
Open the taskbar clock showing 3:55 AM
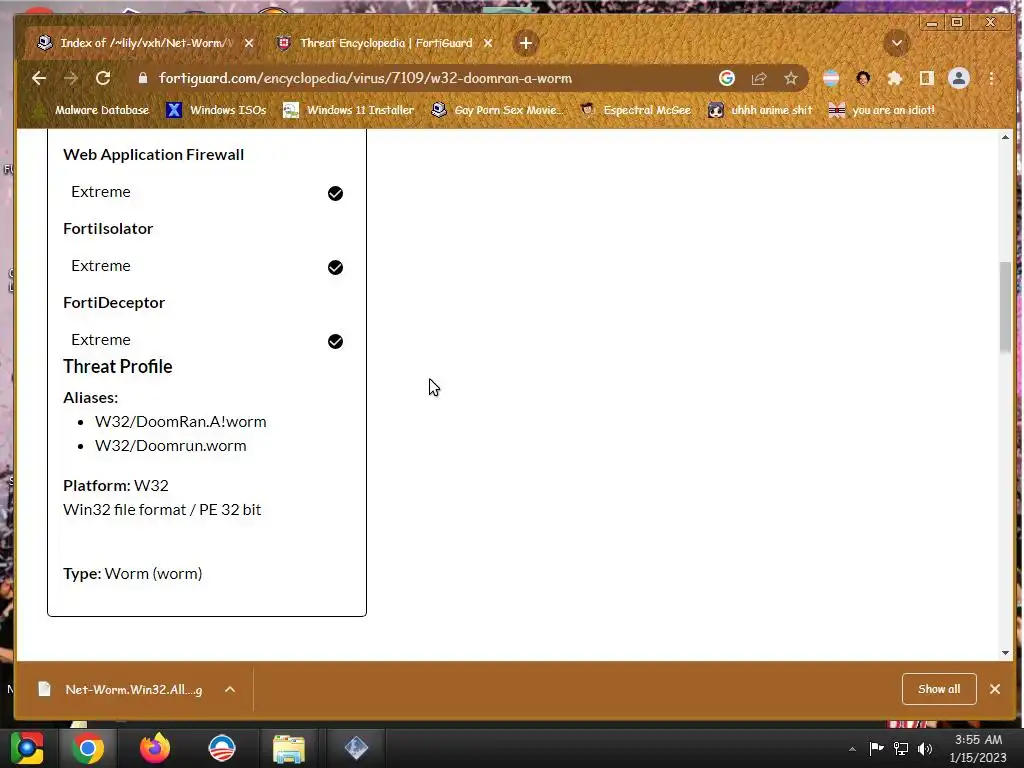point(978,748)
